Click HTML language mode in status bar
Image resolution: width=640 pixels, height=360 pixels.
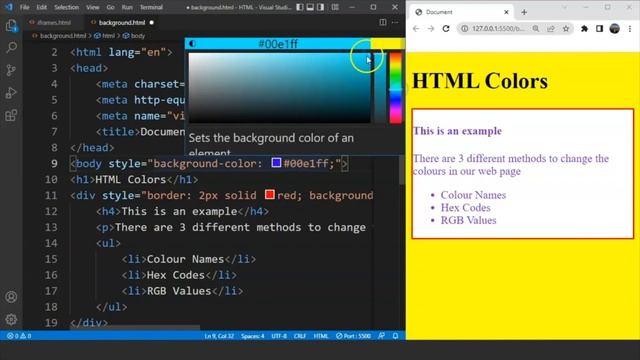point(321,336)
